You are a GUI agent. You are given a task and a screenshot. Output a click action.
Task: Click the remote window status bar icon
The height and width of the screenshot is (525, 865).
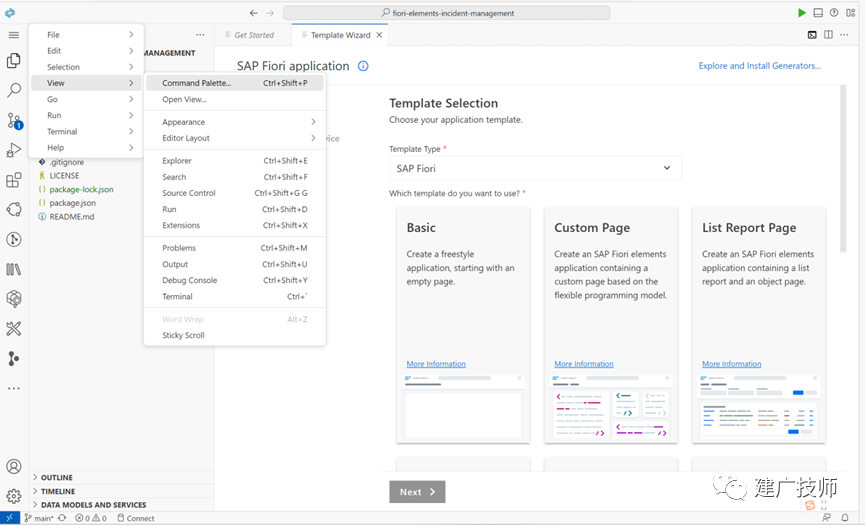pyautogui.click(x=10, y=518)
